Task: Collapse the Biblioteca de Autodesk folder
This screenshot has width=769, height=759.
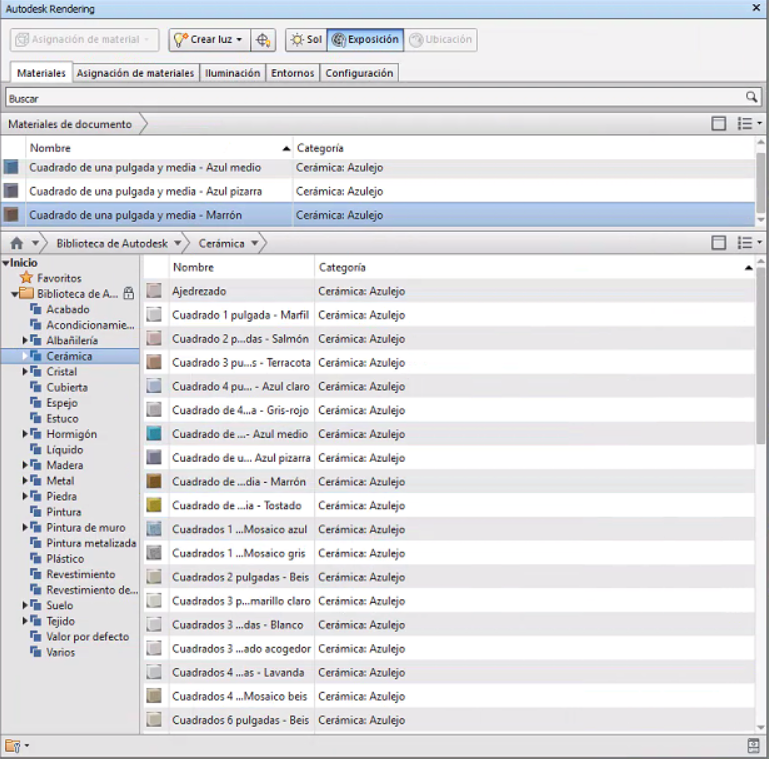Action: point(14,294)
